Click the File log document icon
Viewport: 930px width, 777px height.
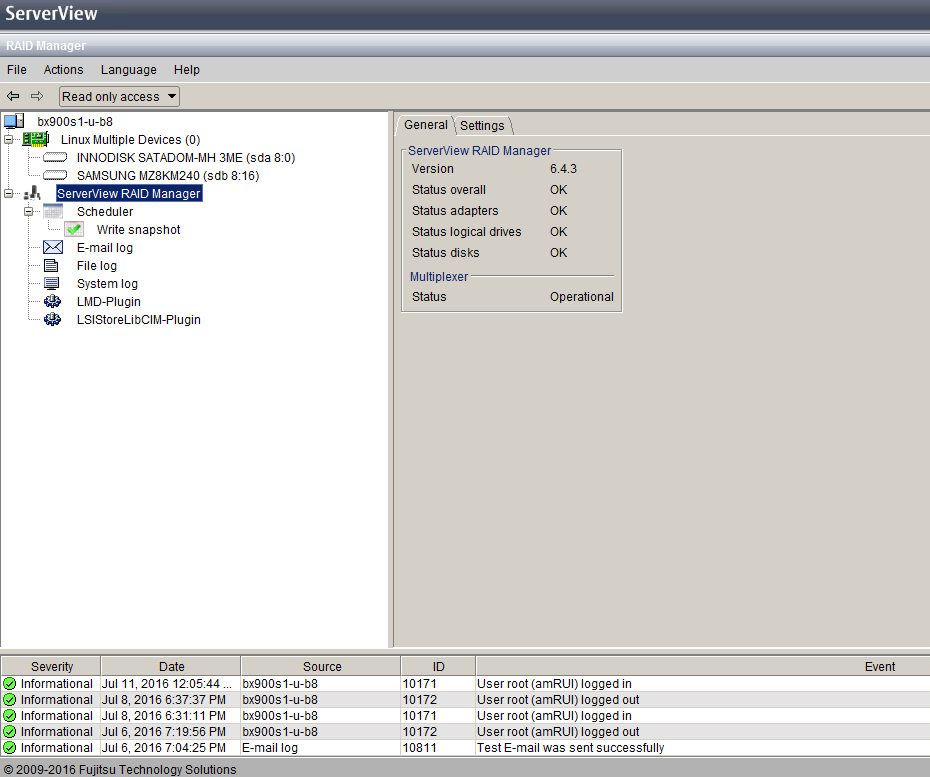[52, 265]
